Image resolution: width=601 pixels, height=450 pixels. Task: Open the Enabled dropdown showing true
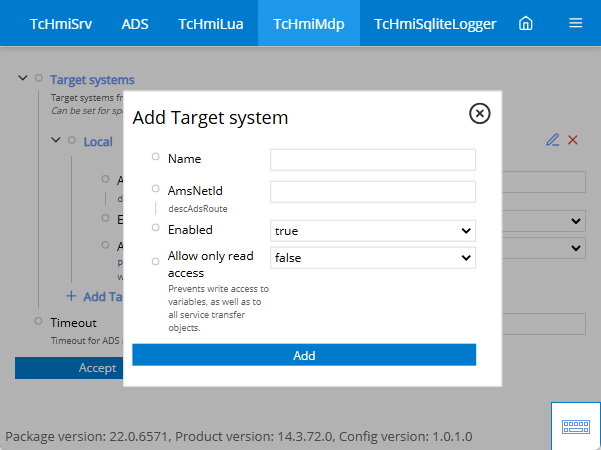[373, 231]
